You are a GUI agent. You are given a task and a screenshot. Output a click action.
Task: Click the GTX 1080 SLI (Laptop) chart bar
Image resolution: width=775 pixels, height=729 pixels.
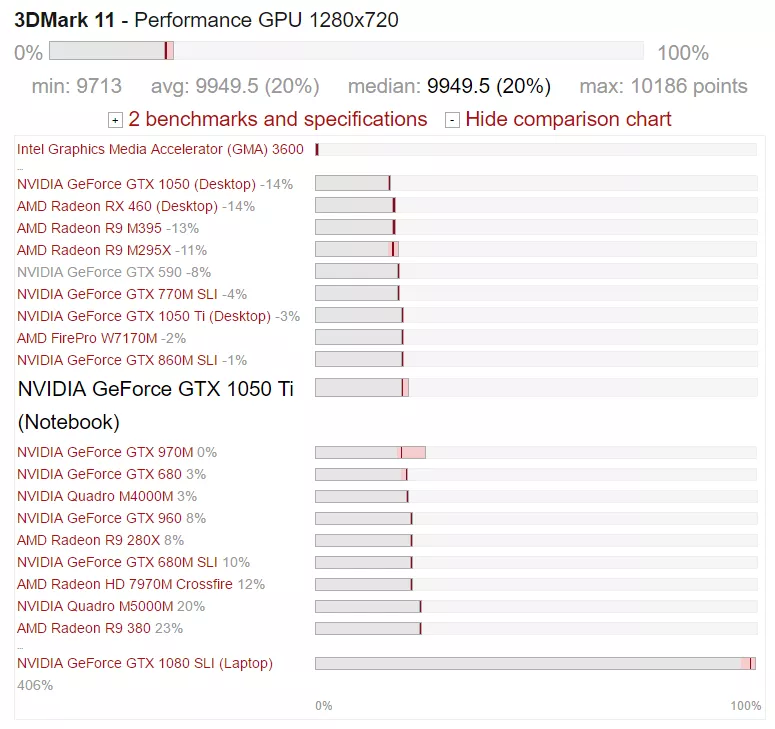click(x=535, y=663)
